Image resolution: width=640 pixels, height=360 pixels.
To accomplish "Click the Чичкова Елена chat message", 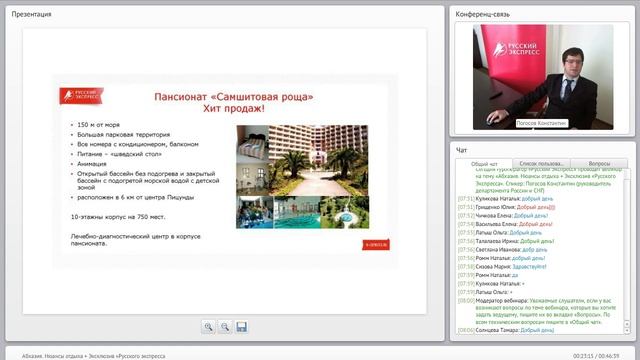I will pos(503,216).
